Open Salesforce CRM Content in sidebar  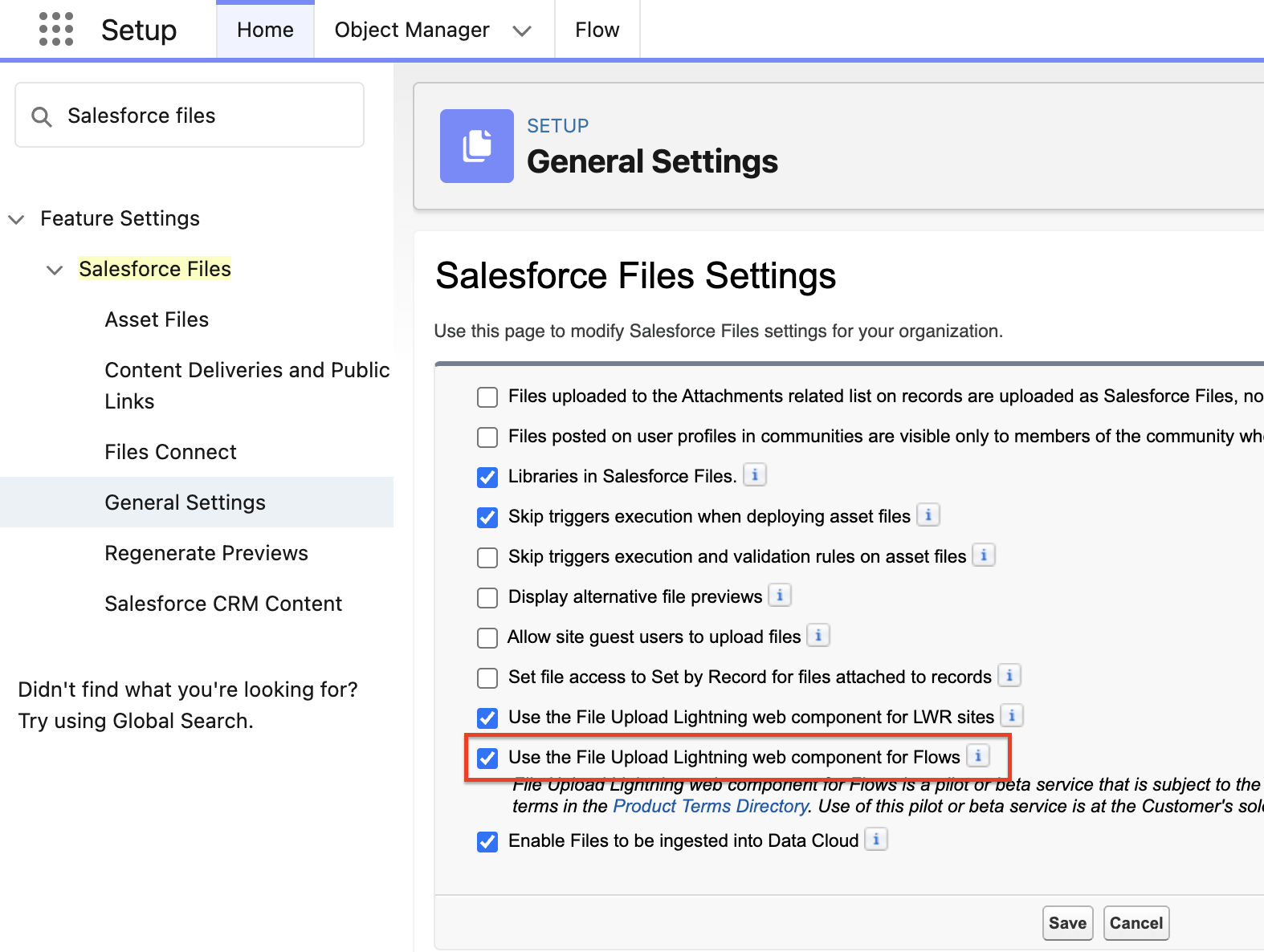click(x=223, y=604)
